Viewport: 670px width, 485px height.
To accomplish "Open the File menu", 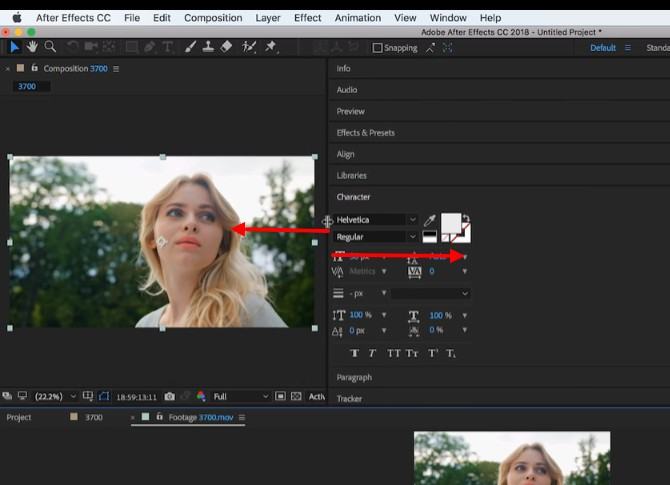I will click(132, 18).
